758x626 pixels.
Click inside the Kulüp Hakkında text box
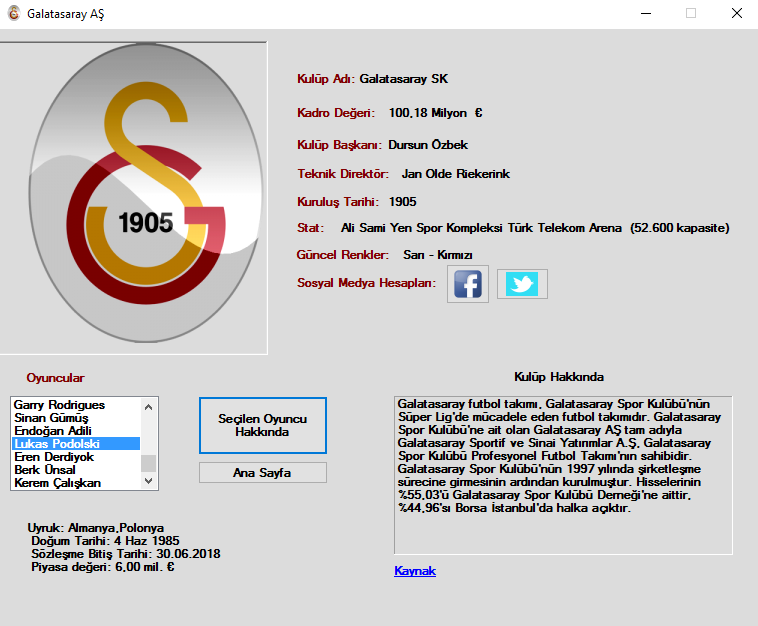tap(563, 475)
